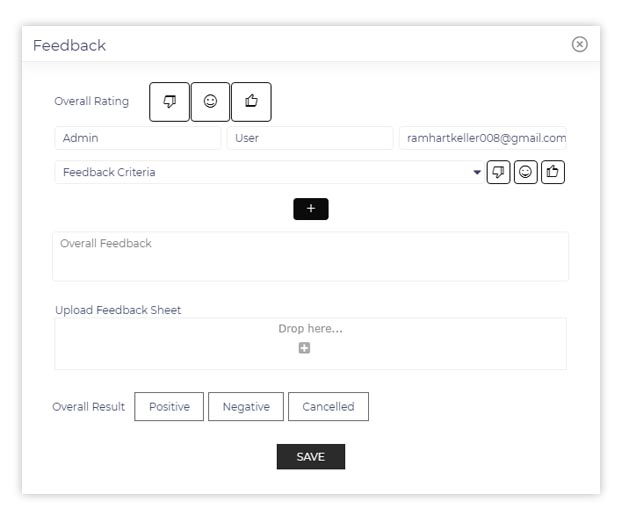Screen dimensions: 622x519
Task: Click into the Overall Feedback text area
Action: [x=311, y=256]
